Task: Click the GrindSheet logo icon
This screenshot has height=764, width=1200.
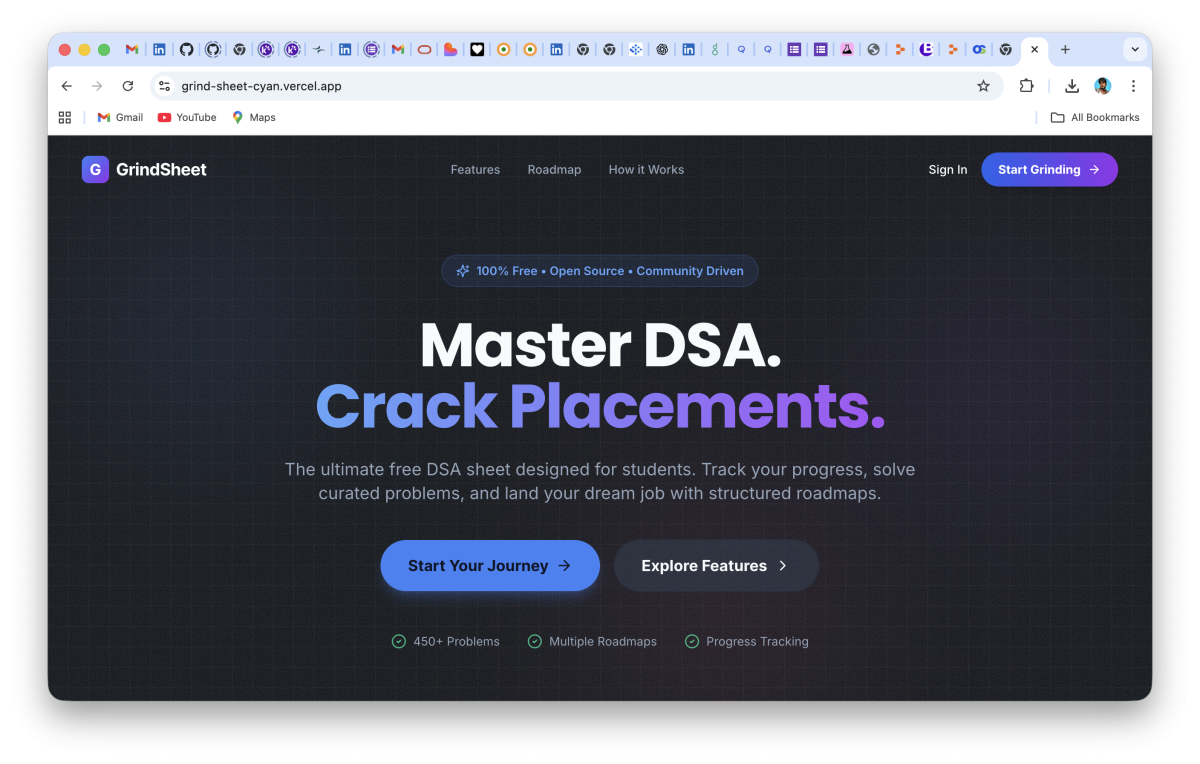Action: [x=95, y=170]
